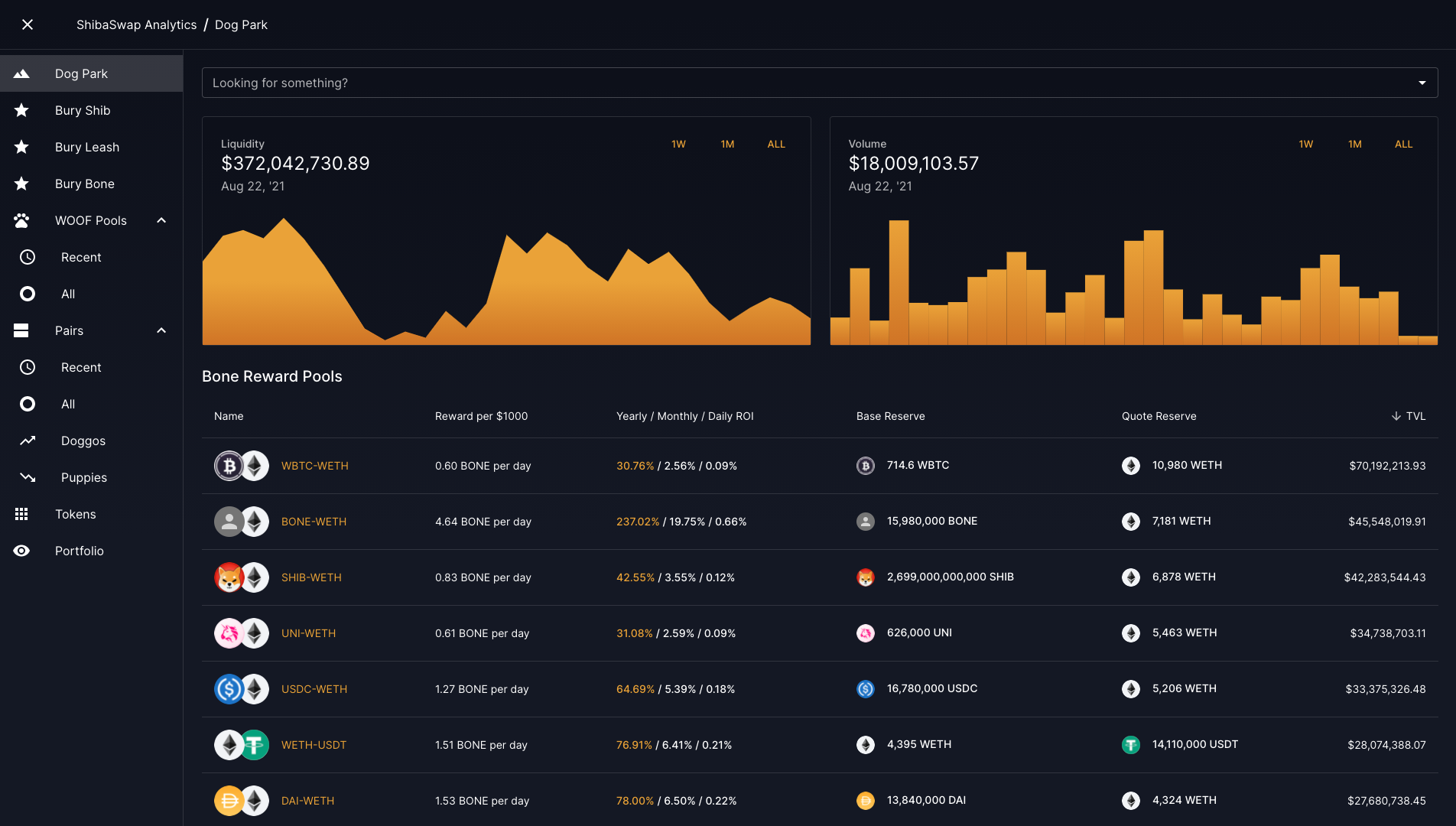Click the circle icon next to All under WOOF Pools
1456x826 pixels.
28,294
